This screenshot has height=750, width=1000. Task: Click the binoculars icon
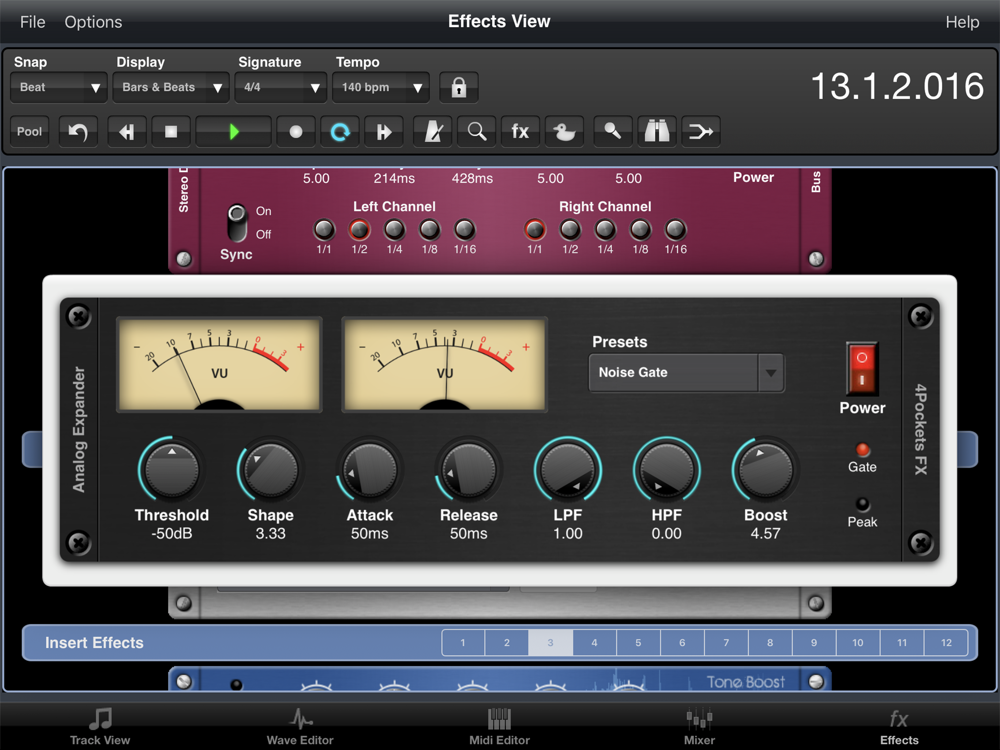pyautogui.click(x=656, y=132)
